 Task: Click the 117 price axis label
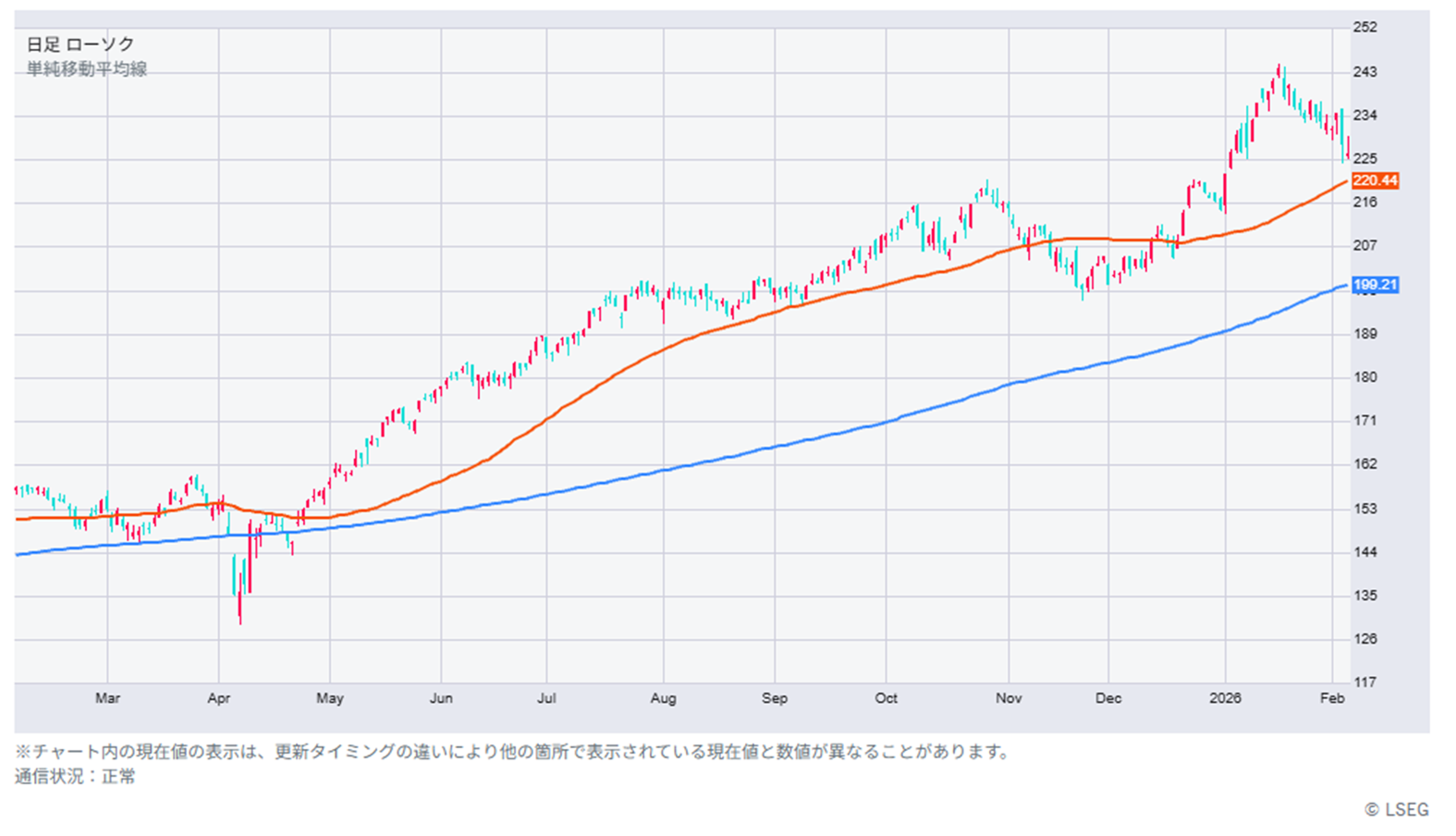(x=1364, y=682)
